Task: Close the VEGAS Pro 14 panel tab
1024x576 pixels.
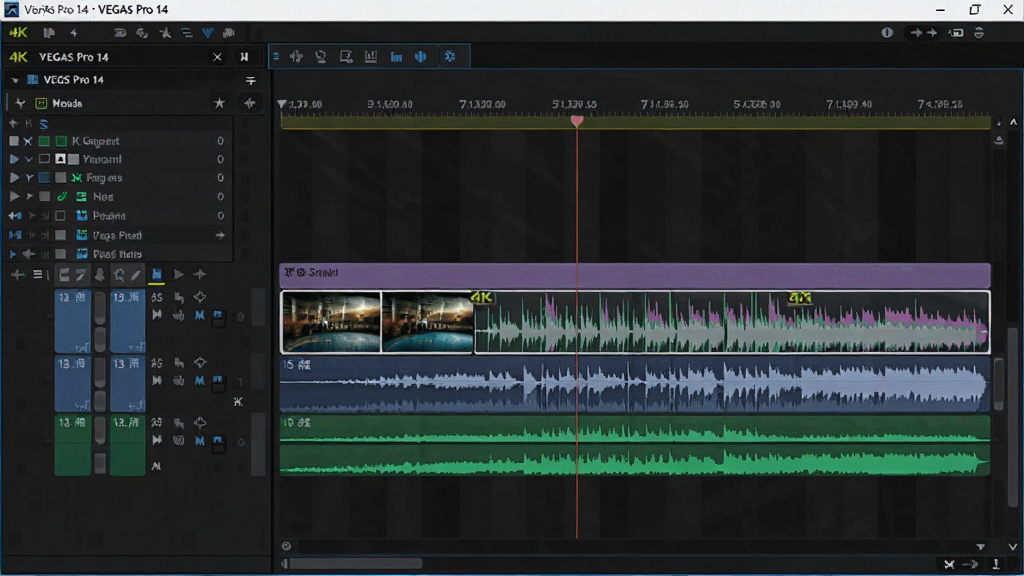Action: (x=217, y=57)
